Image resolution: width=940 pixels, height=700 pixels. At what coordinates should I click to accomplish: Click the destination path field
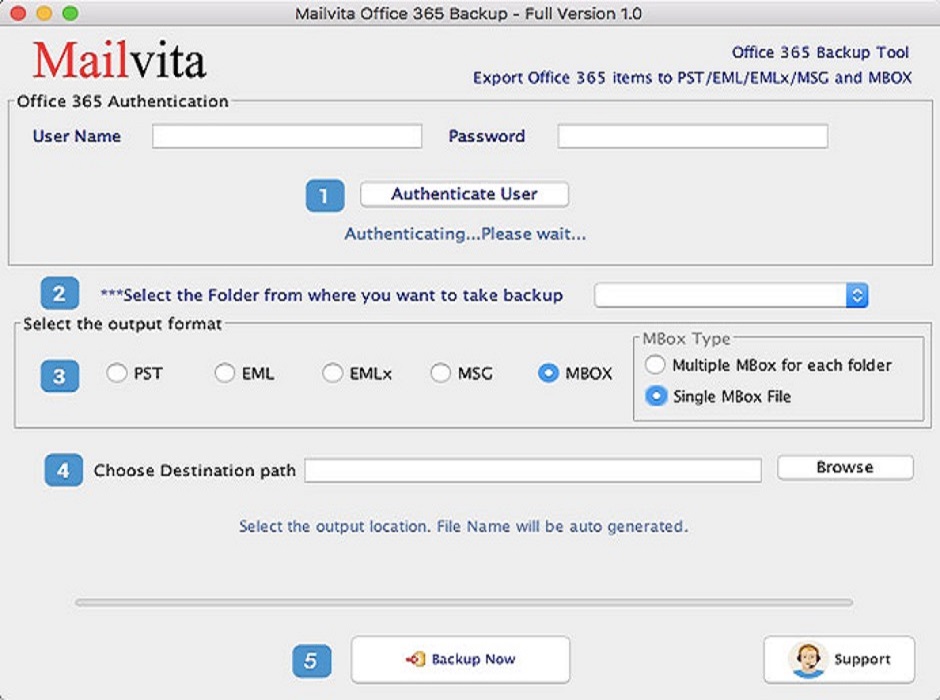[x=533, y=470]
